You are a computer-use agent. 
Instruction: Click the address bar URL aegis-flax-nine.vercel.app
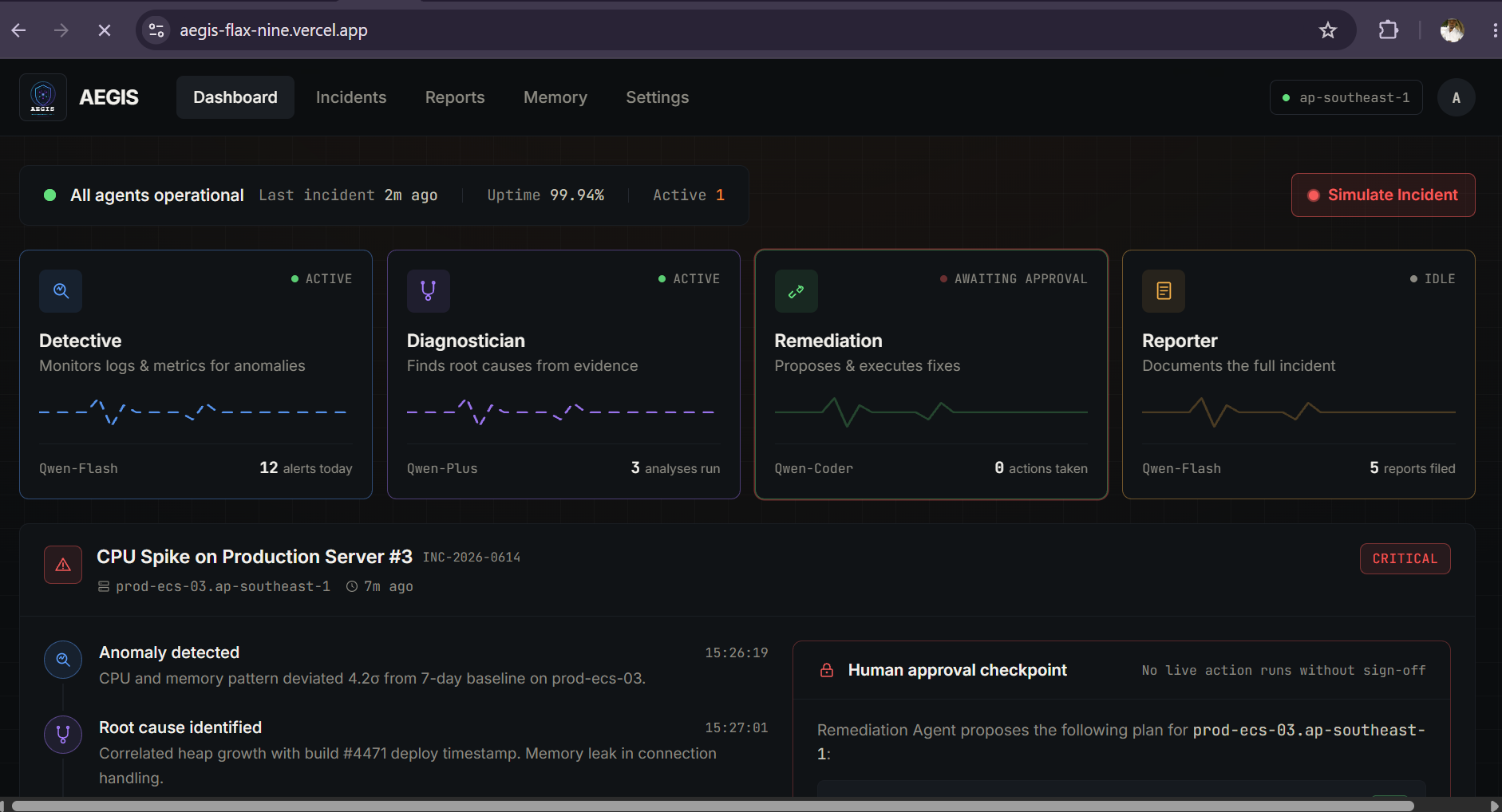tap(274, 30)
